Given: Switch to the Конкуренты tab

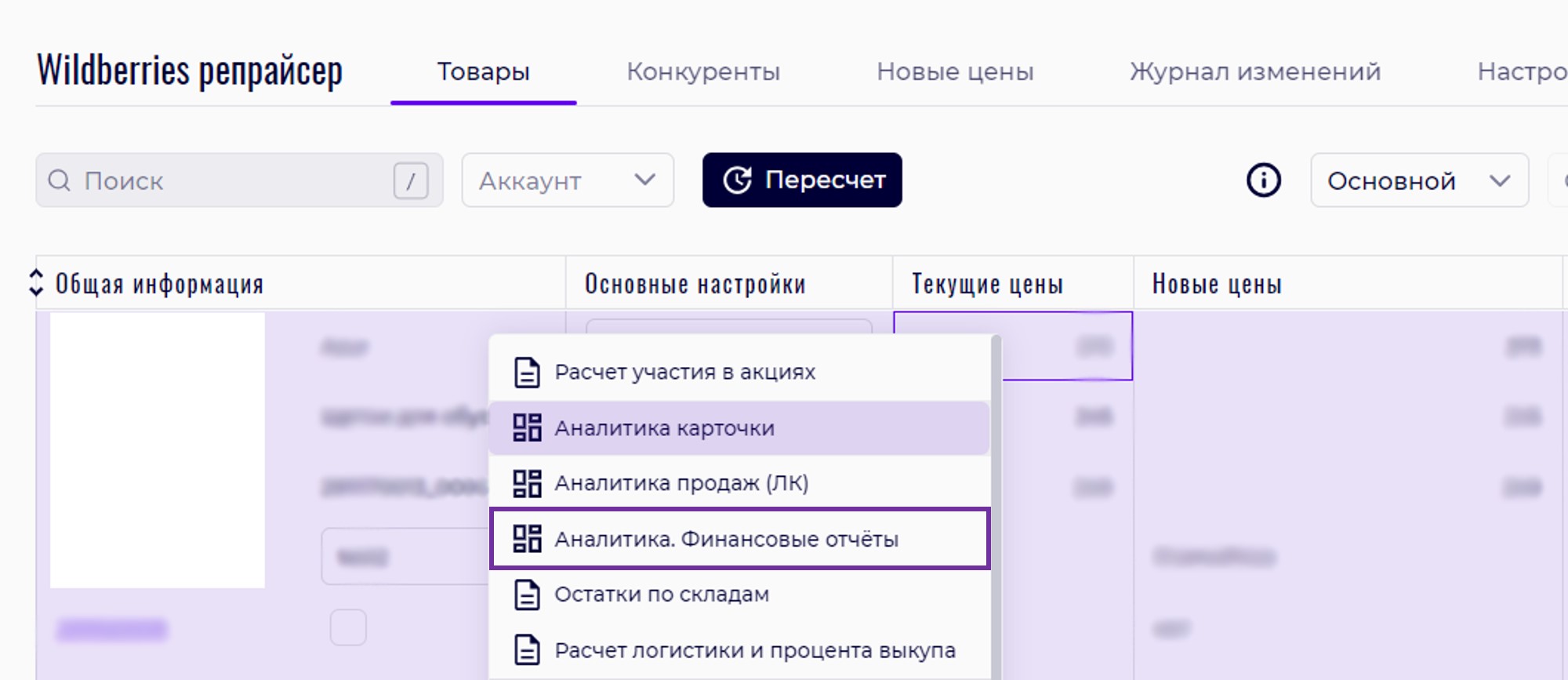Looking at the screenshot, I should (x=703, y=72).
